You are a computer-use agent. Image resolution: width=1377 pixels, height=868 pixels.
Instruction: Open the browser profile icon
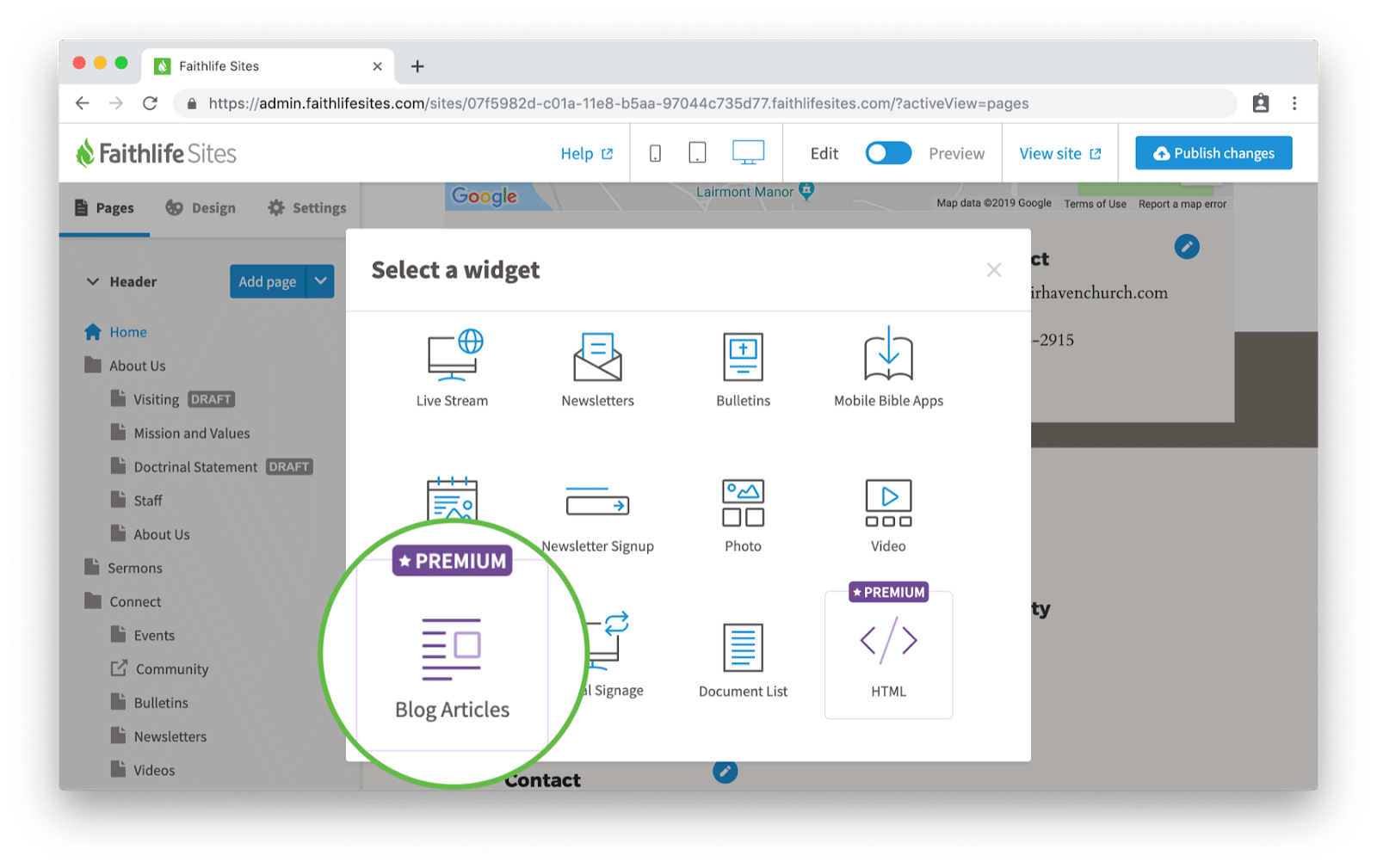1261,103
